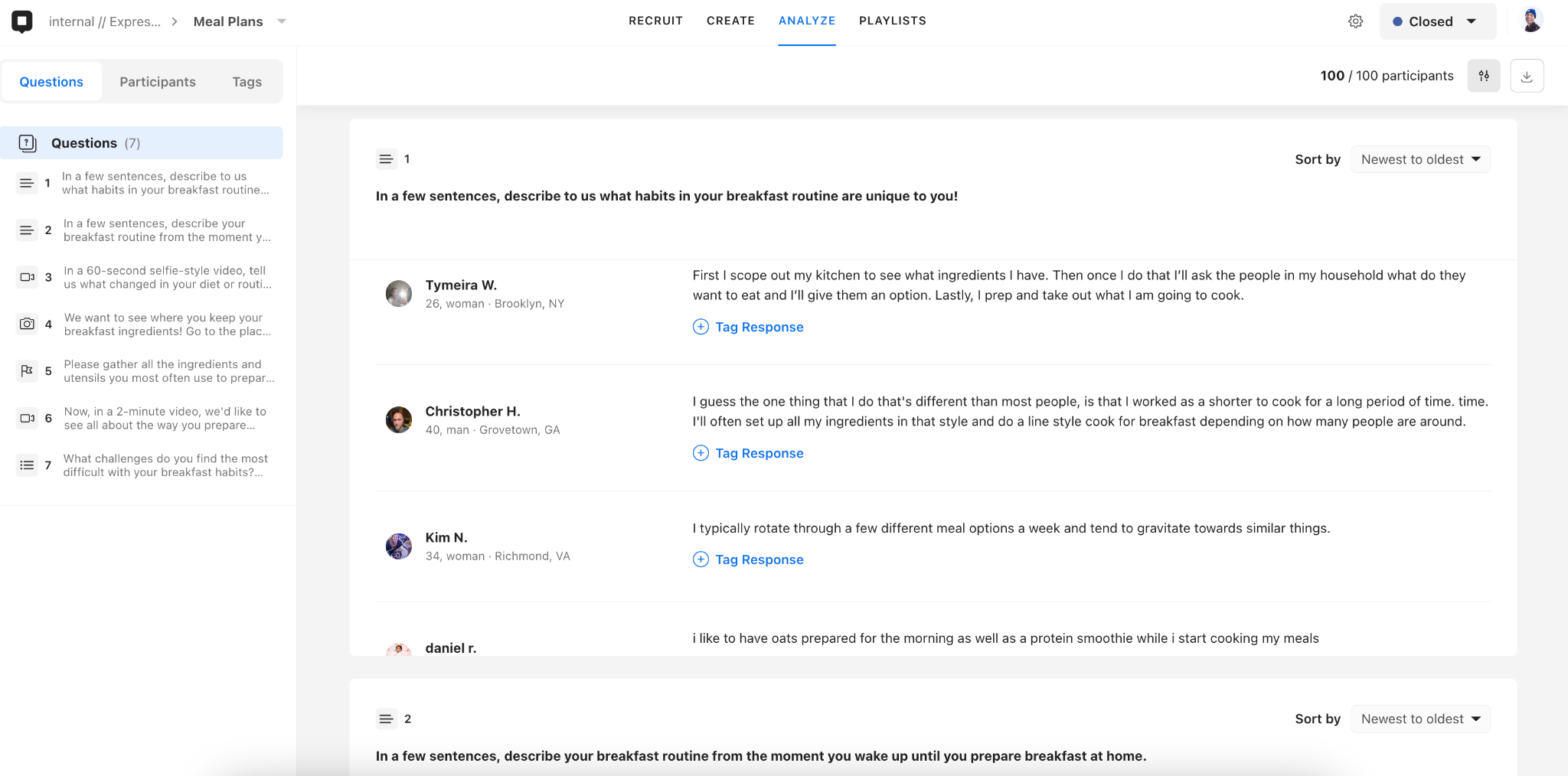1568x776 pixels.
Task: Click participant name daniel r.
Action: pos(451,647)
